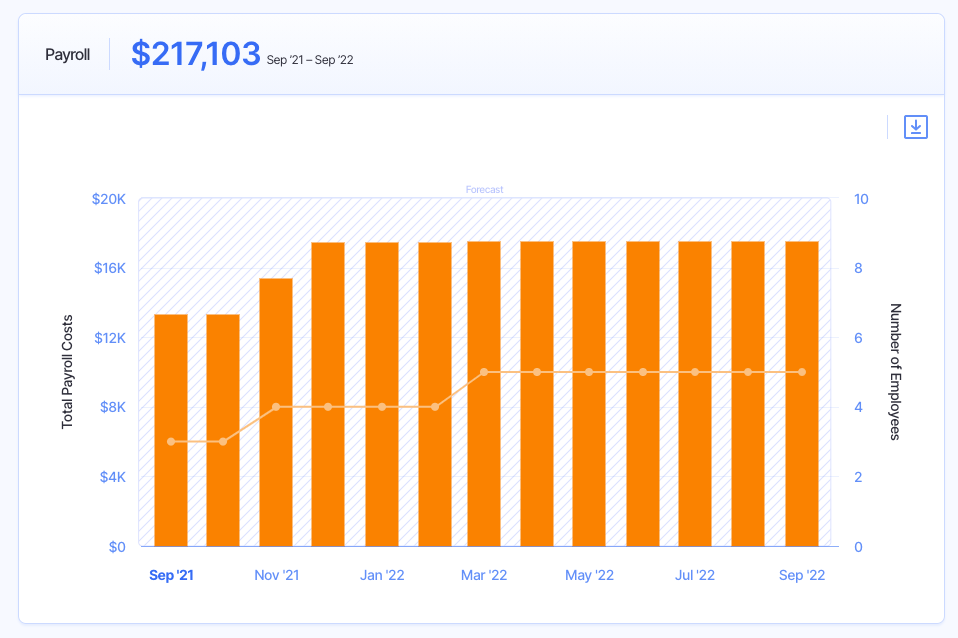Image resolution: width=958 pixels, height=638 pixels.
Task: Select the May '22 payroll bar
Action: pos(589,394)
